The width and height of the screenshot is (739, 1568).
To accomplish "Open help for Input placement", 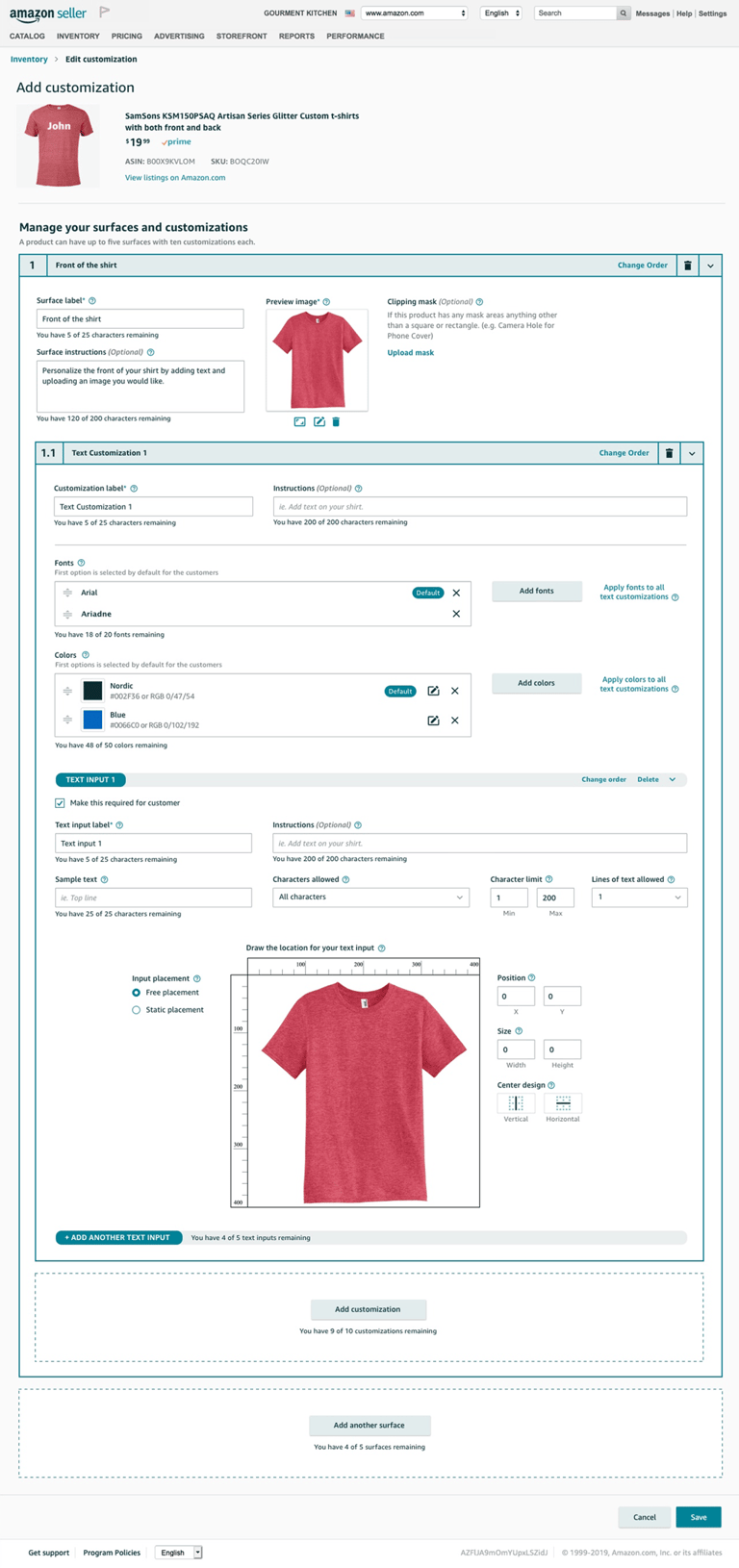I will tap(197, 978).
